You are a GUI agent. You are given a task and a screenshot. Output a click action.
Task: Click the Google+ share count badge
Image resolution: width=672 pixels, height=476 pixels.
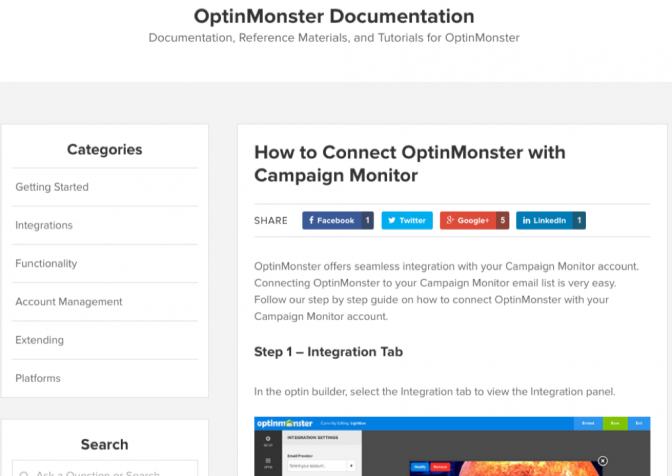[503, 221]
